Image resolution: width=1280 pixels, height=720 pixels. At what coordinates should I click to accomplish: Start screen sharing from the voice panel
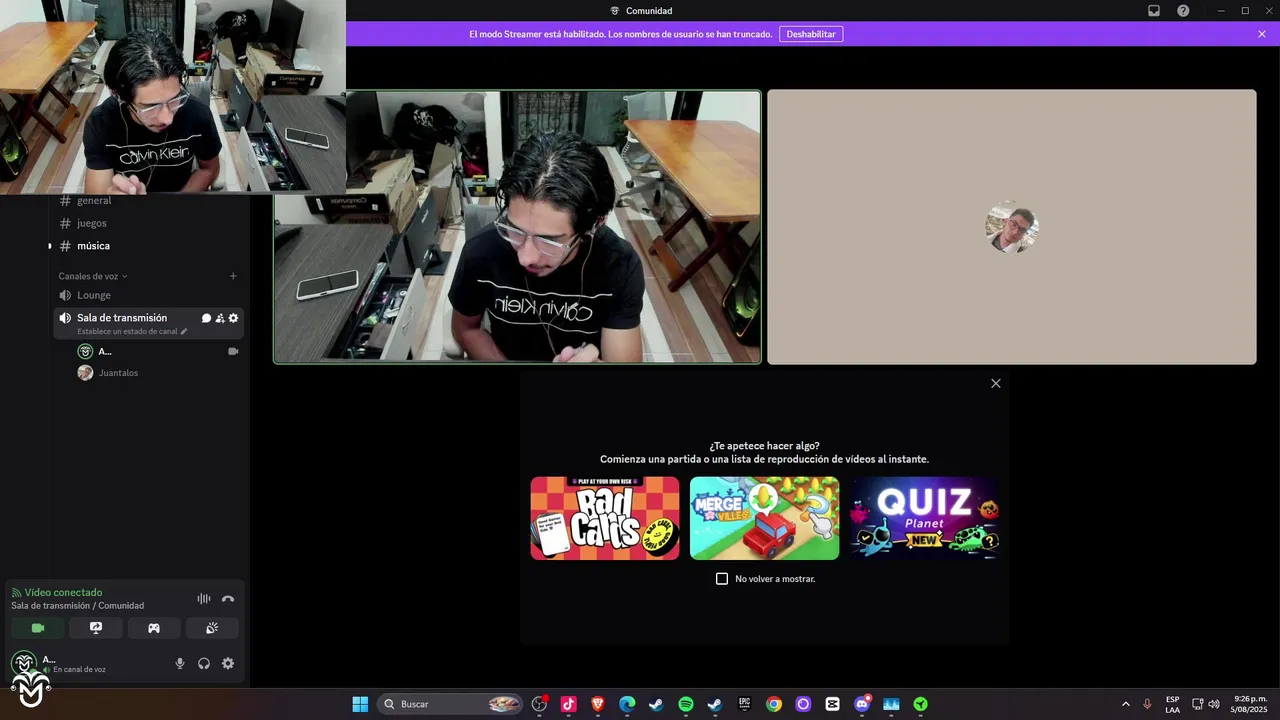pyautogui.click(x=96, y=628)
